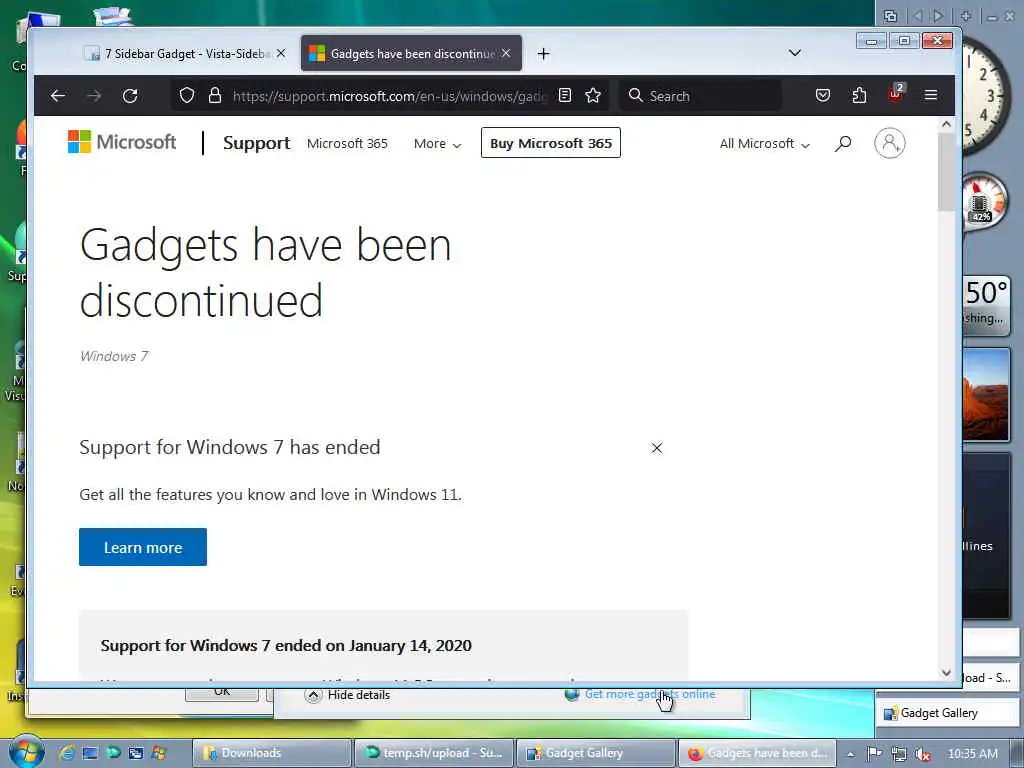Image resolution: width=1024 pixels, height=768 pixels.
Task: Click the muted volume tray icon
Action: 923,754
